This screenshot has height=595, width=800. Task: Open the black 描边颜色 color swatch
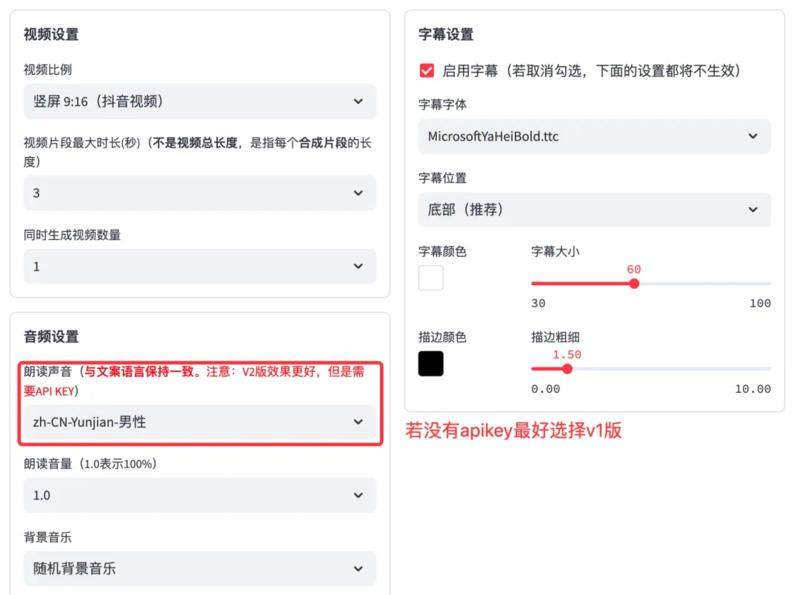tap(431, 364)
